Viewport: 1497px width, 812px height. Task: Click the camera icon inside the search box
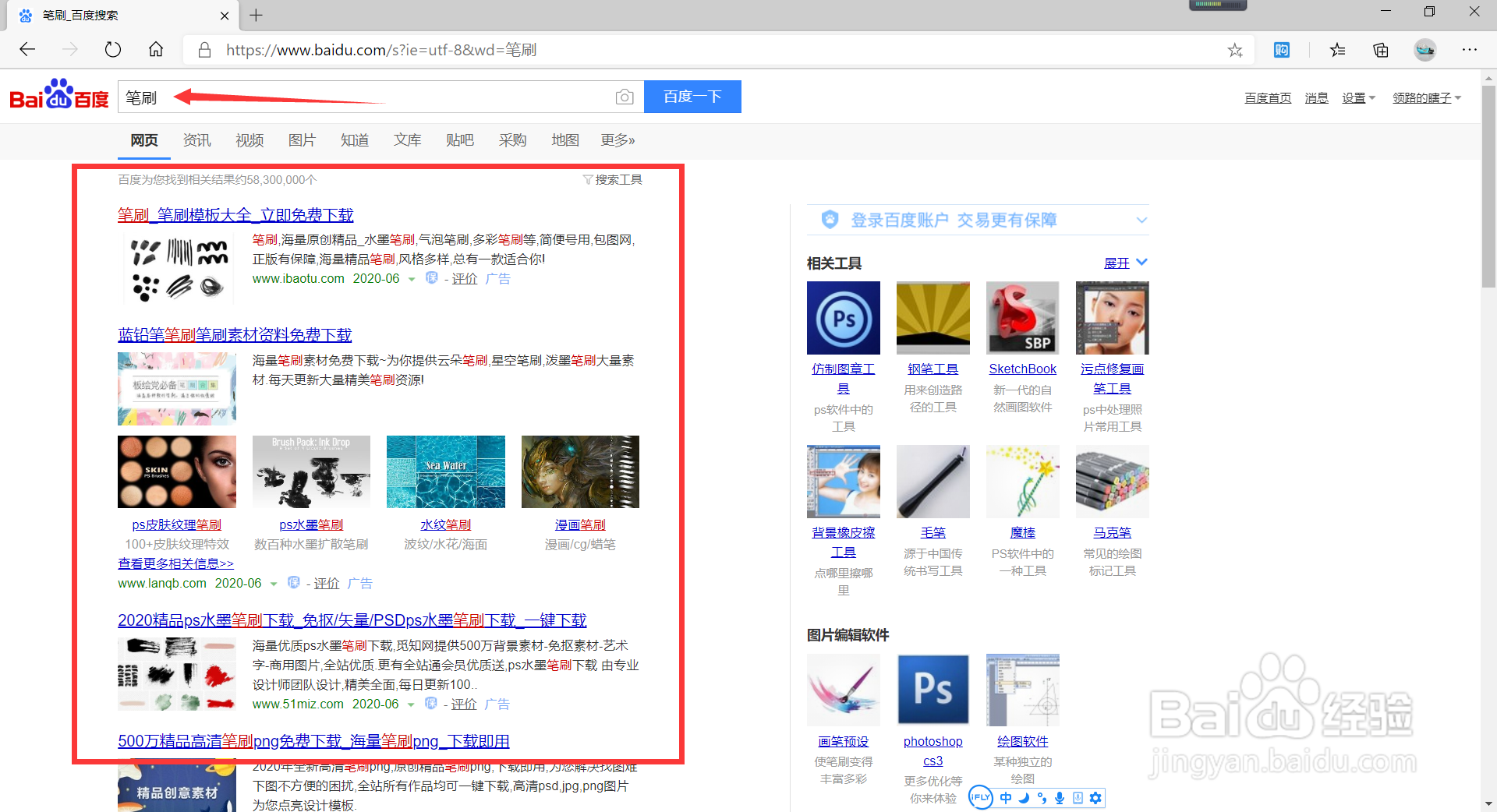[625, 96]
